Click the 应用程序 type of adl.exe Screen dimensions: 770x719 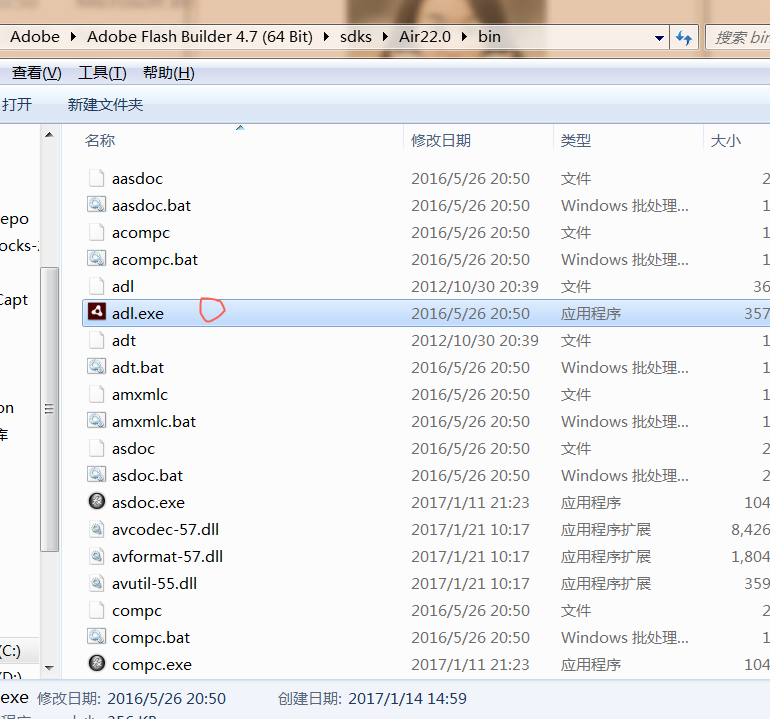(591, 313)
